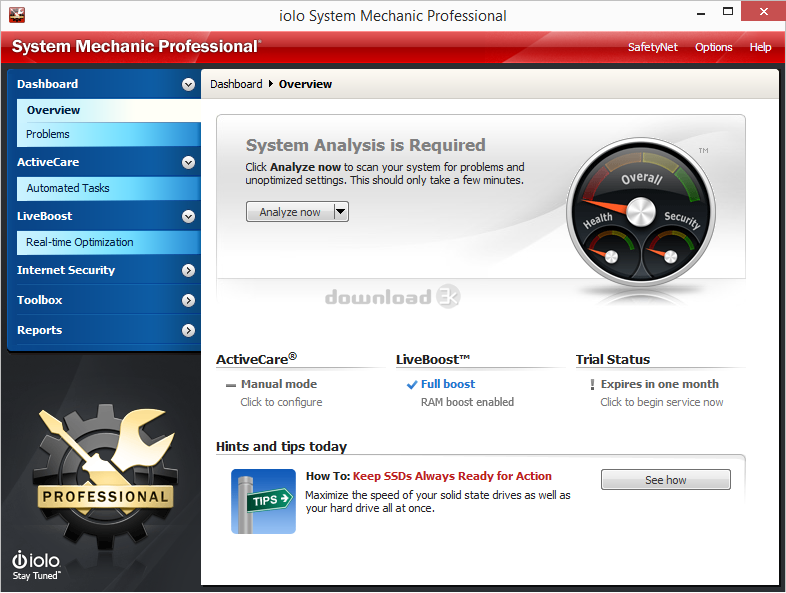Screen dimensions: 786x593
Task: Click the 'Hints and tips today' heading
Action: 281,446
